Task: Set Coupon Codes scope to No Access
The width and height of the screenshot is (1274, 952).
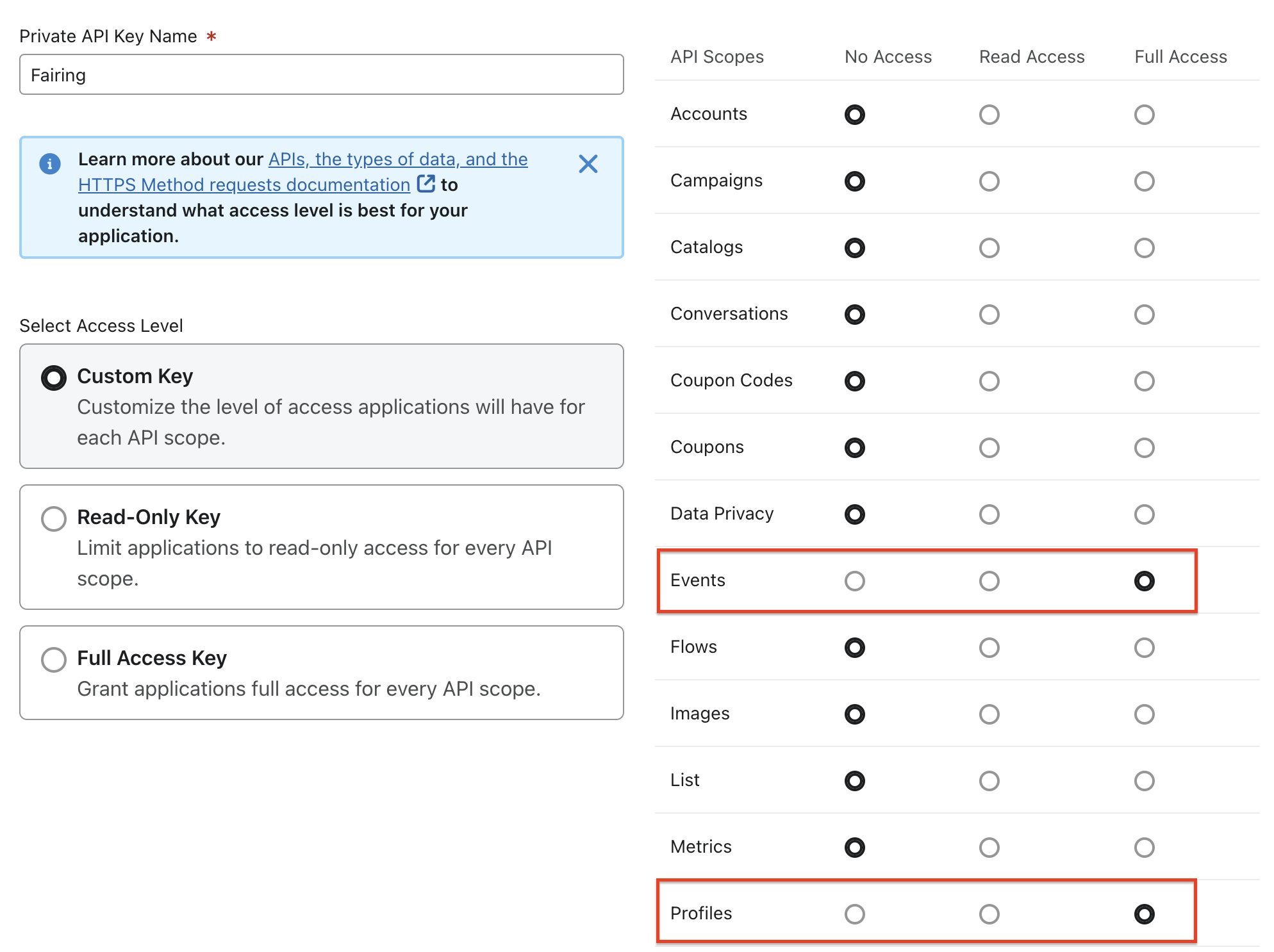Action: tap(854, 381)
